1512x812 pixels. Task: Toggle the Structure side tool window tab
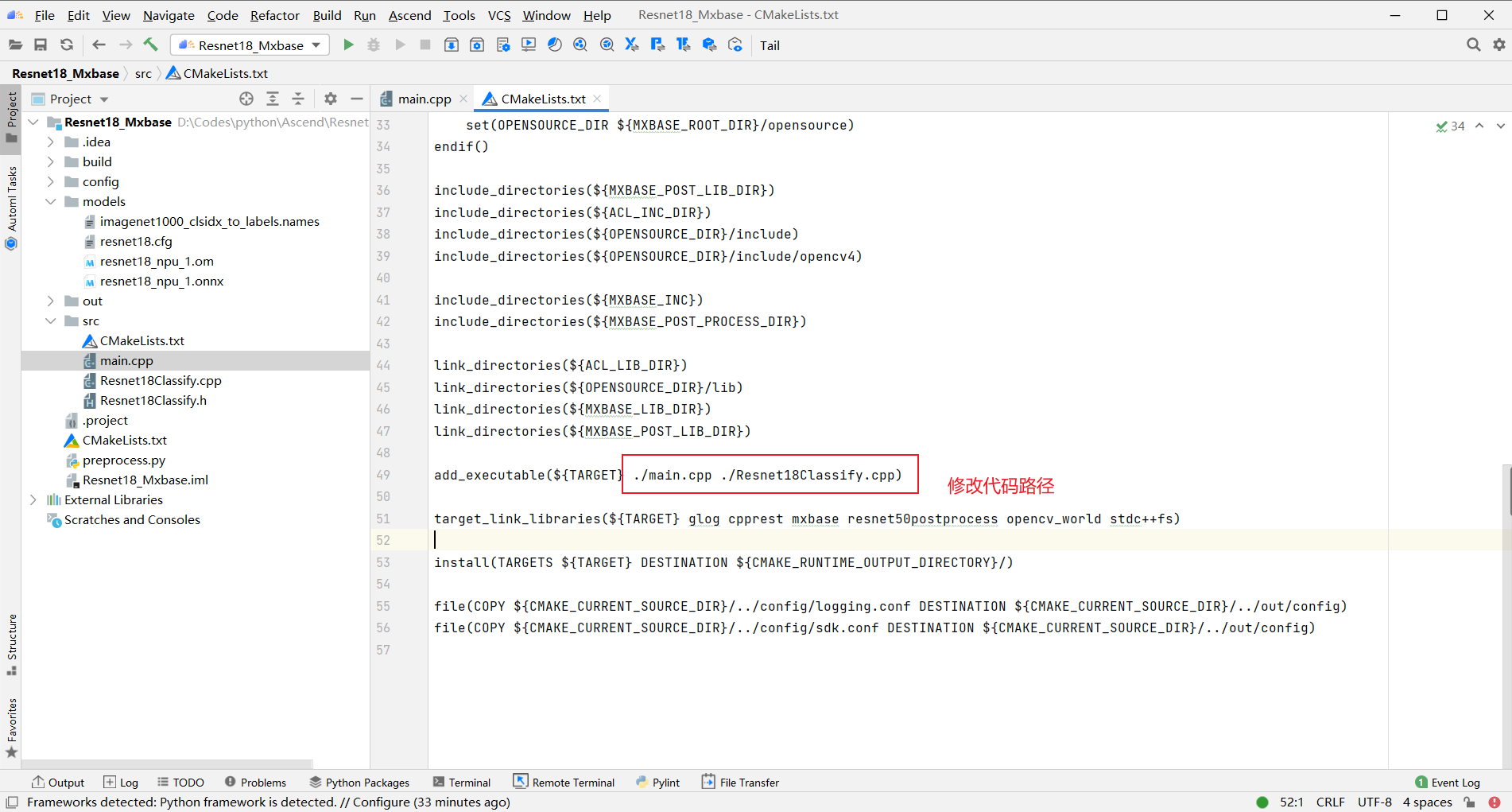(11, 645)
